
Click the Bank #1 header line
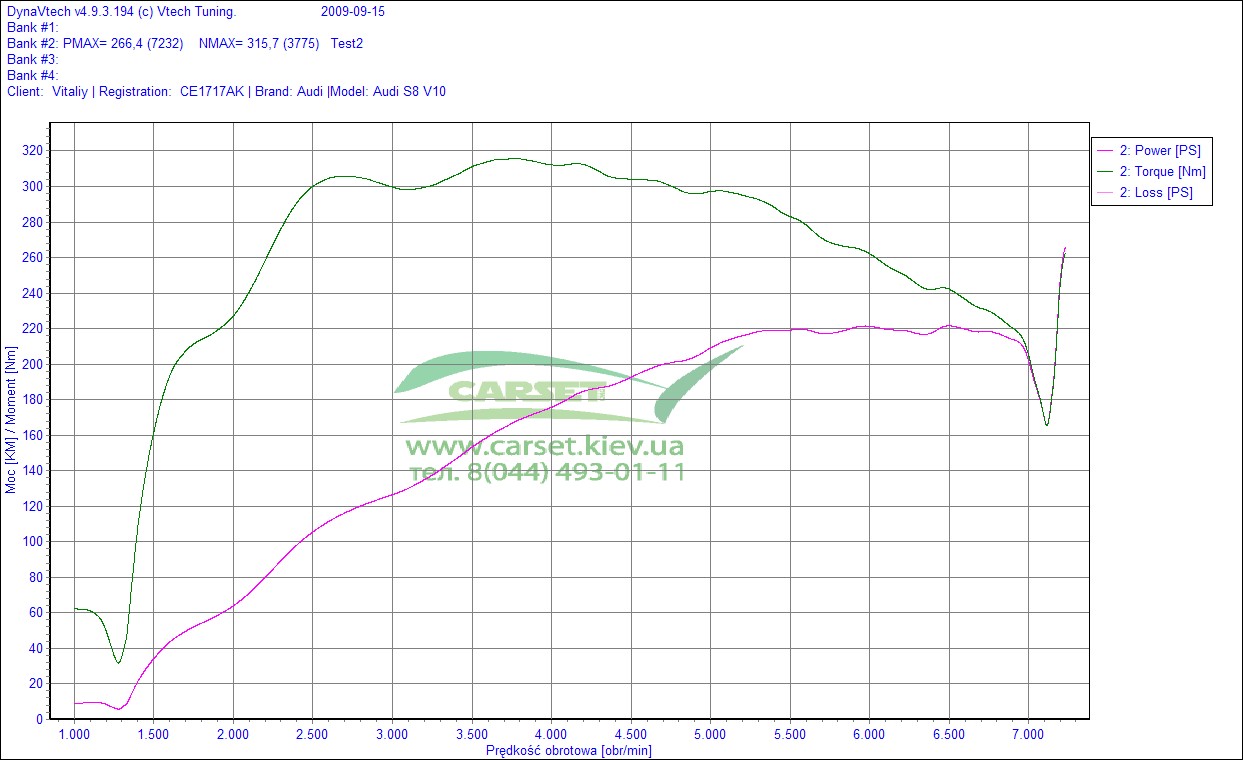coord(33,28)
